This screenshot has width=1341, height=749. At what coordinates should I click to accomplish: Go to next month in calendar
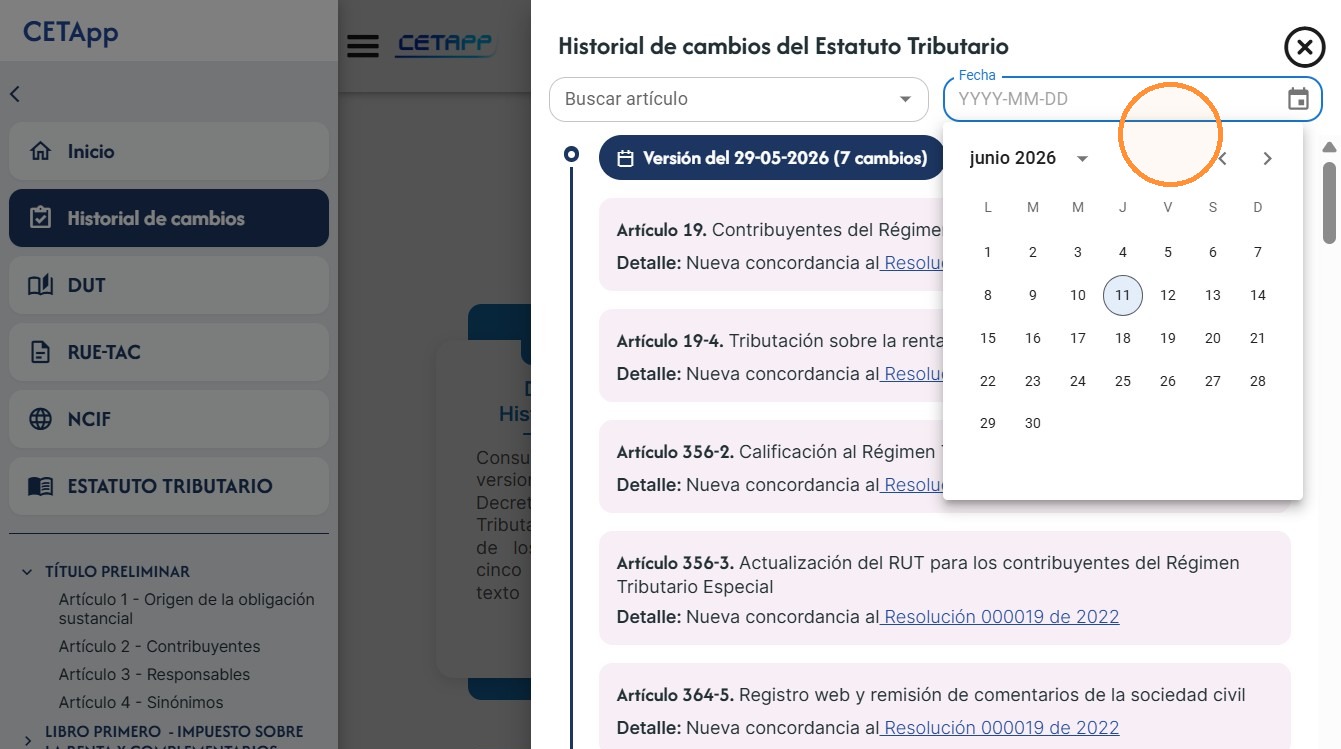pyautogui.click(x=1267, y=158)
